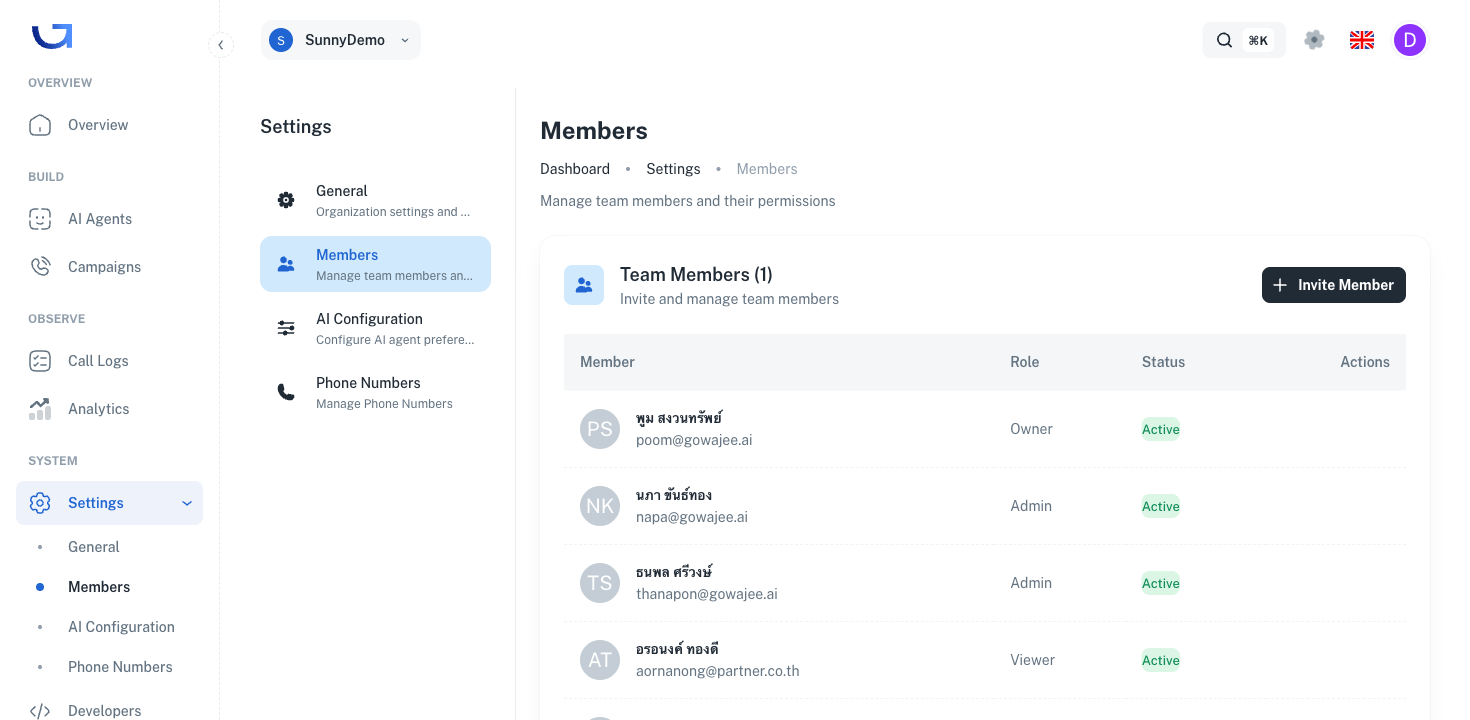Click the Settings gear icon in the sidebar
The height and width of the screenshot is (720, 1470).
40,503
